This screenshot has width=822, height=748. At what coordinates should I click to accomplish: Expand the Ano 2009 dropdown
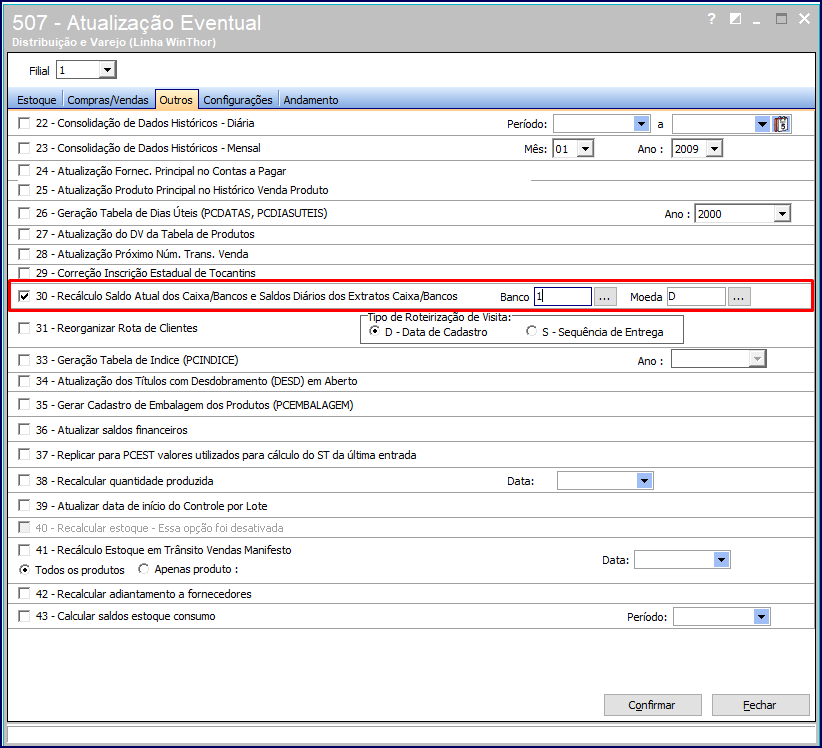point(714,149)
